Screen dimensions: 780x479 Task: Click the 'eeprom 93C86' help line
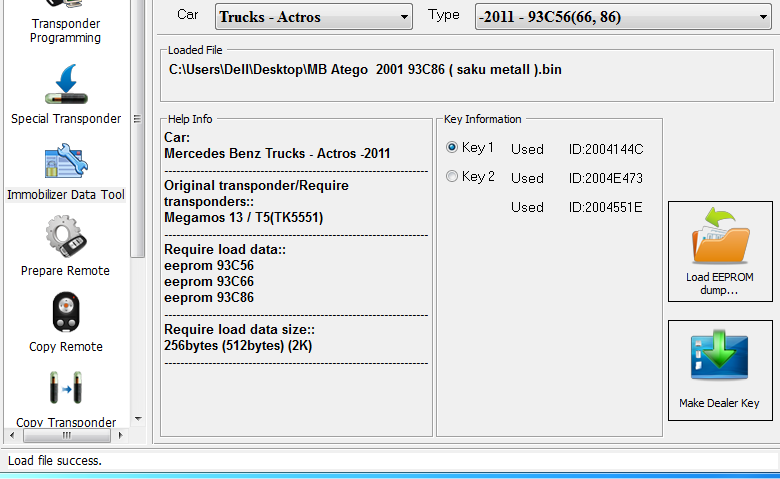click(x=209, y=297)
